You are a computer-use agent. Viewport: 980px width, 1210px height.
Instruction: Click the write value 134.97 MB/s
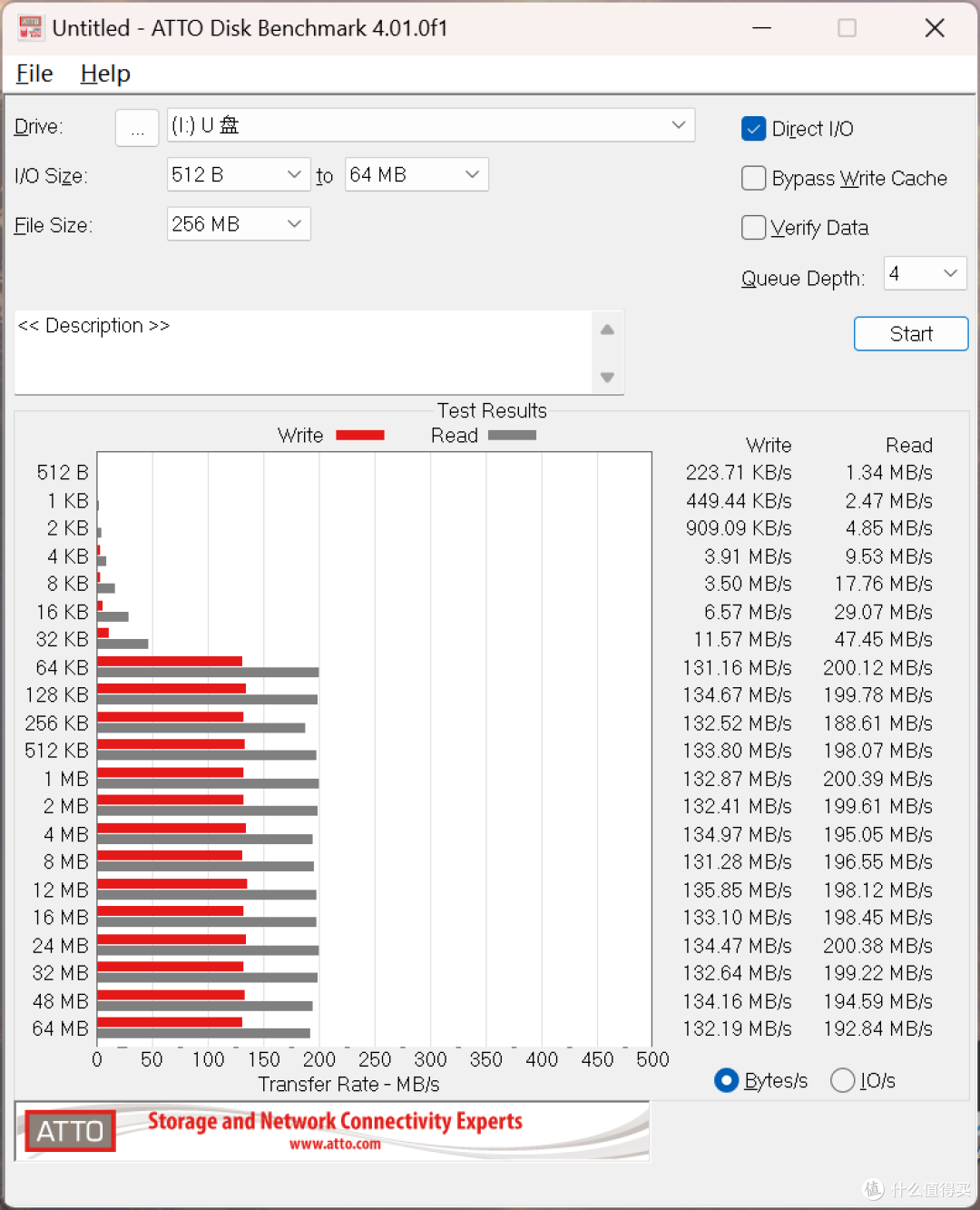[x=738, y=834]
